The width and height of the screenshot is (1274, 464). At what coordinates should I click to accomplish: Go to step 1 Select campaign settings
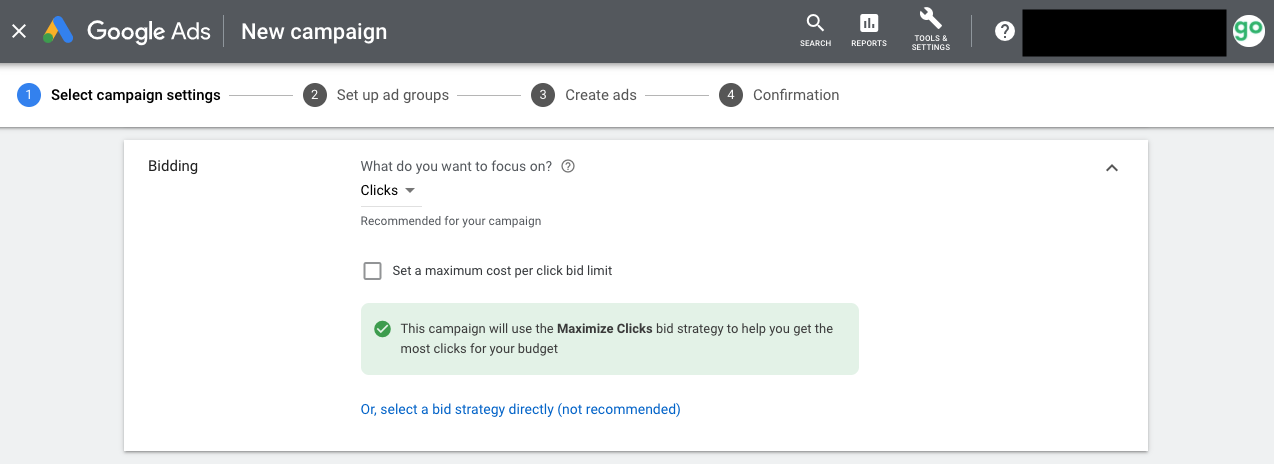(x=119, y=95)
